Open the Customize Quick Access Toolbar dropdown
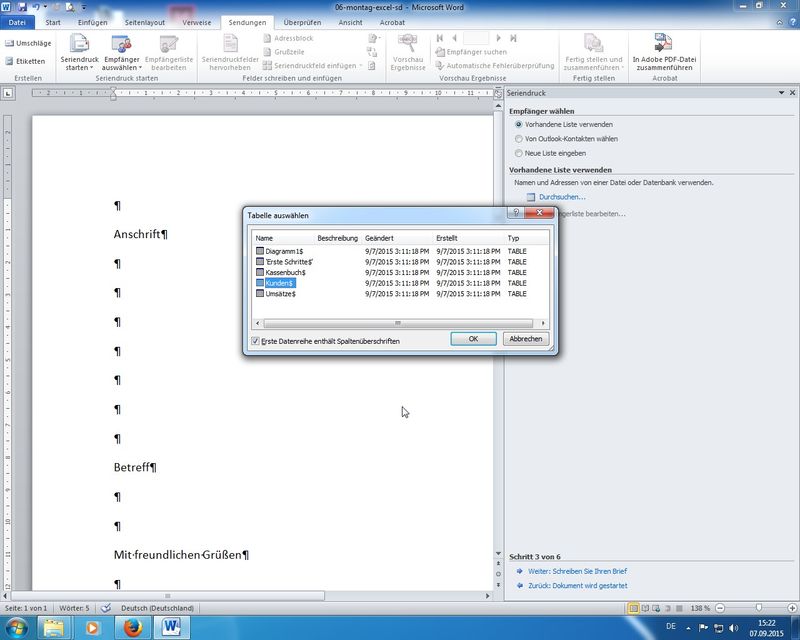800x640 pixels. point(84,7)
